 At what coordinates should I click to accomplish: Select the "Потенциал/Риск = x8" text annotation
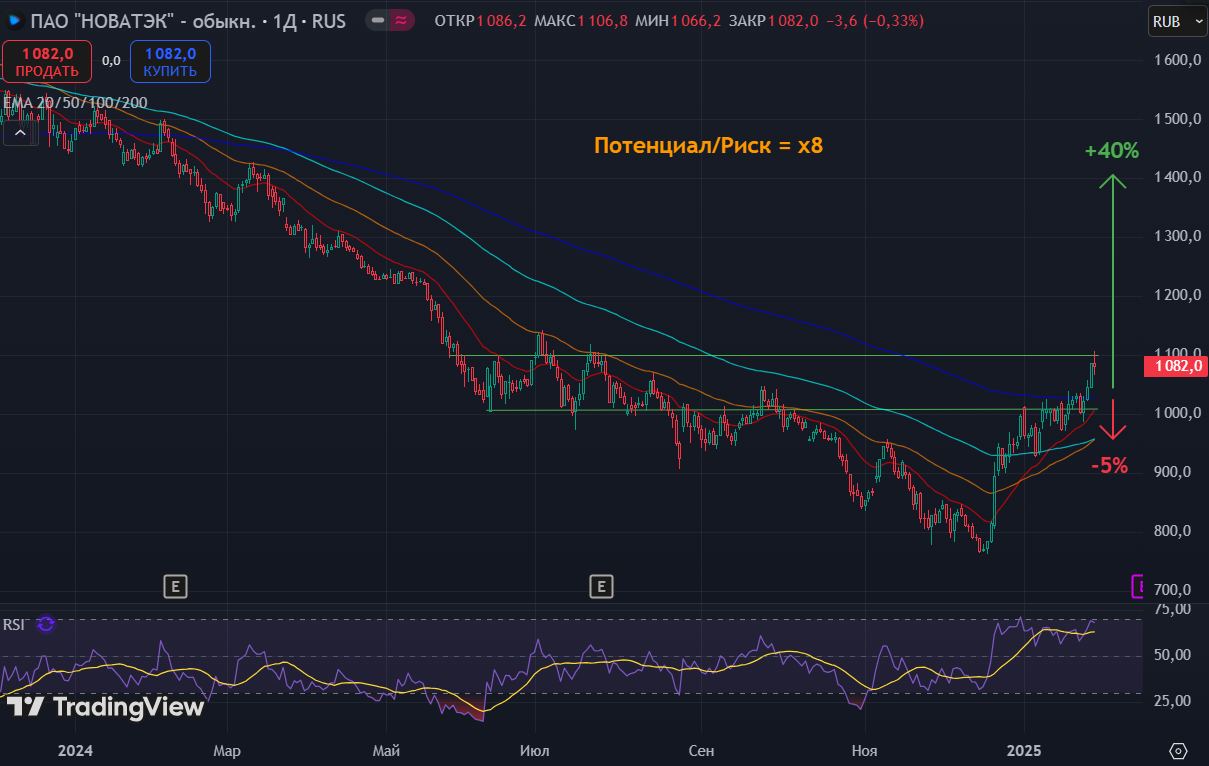click(x=708, y=146)
